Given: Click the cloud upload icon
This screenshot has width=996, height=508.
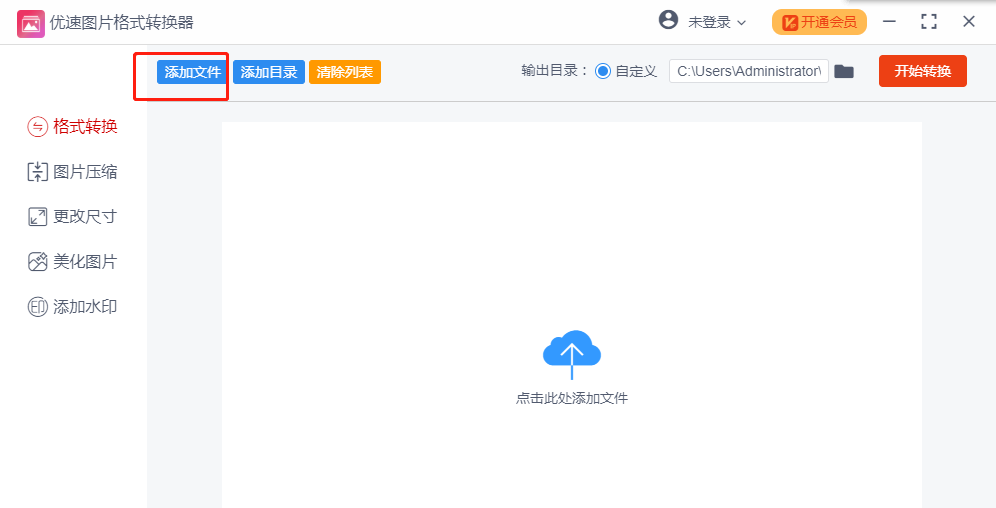Looking at the screenshot, I should tap(572, 354).
